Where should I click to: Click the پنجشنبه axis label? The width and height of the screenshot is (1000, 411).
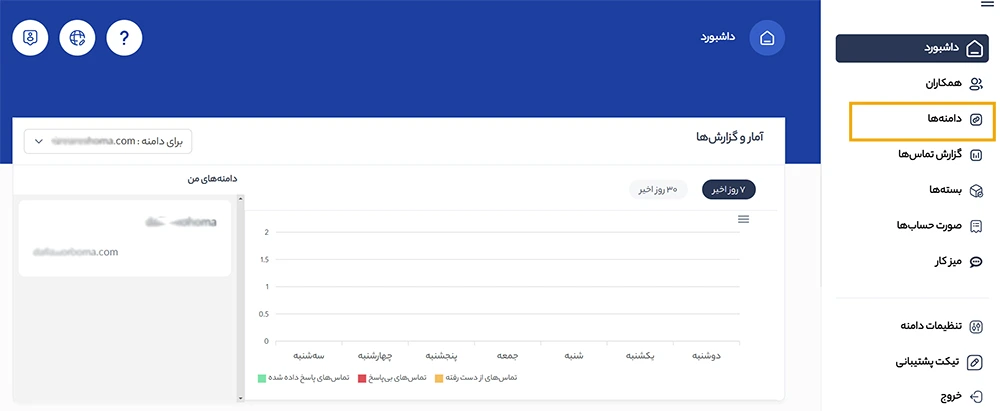coord(442,355)
